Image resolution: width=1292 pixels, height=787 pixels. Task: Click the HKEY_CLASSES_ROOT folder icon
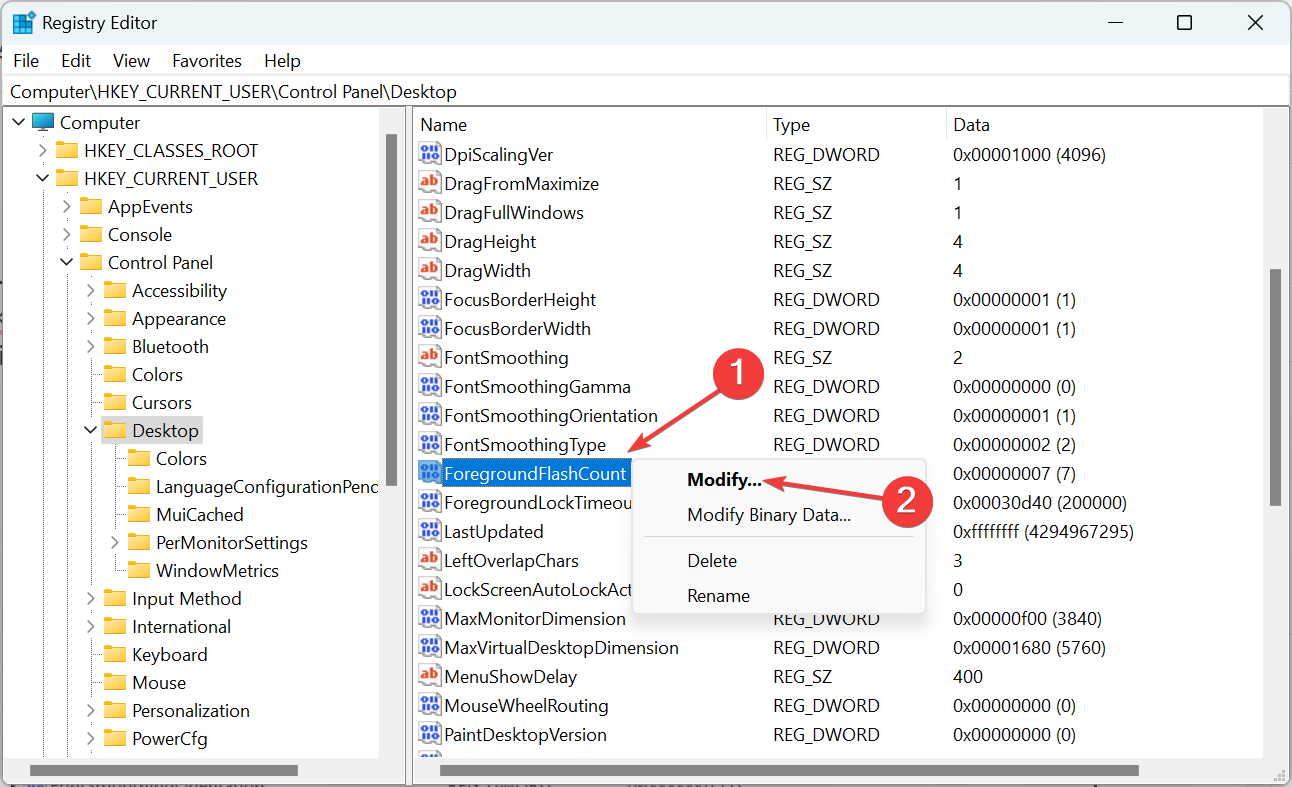[67, 151]
